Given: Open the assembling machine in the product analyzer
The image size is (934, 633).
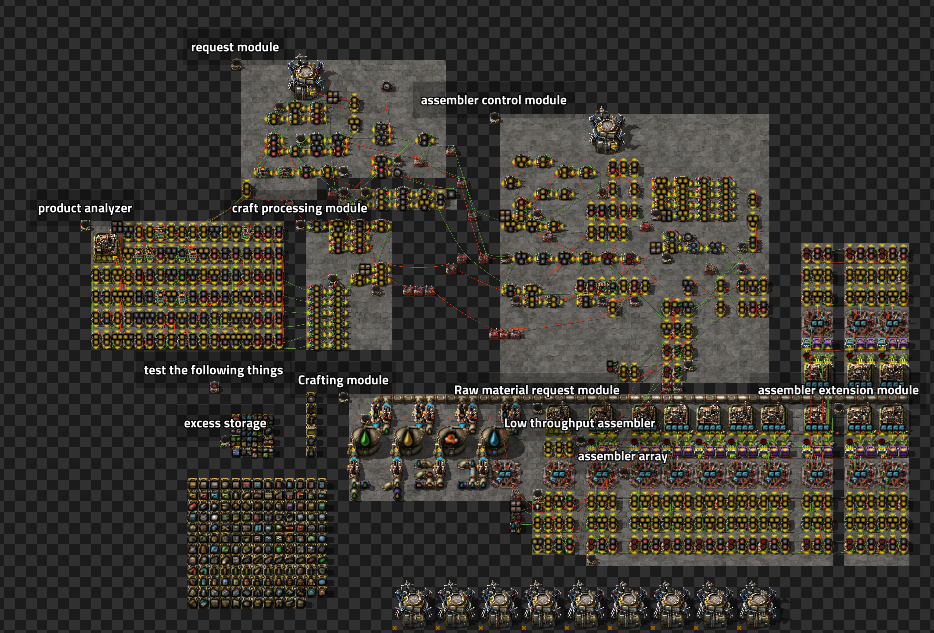Looking at the screenshot, I should coord(106,247).
